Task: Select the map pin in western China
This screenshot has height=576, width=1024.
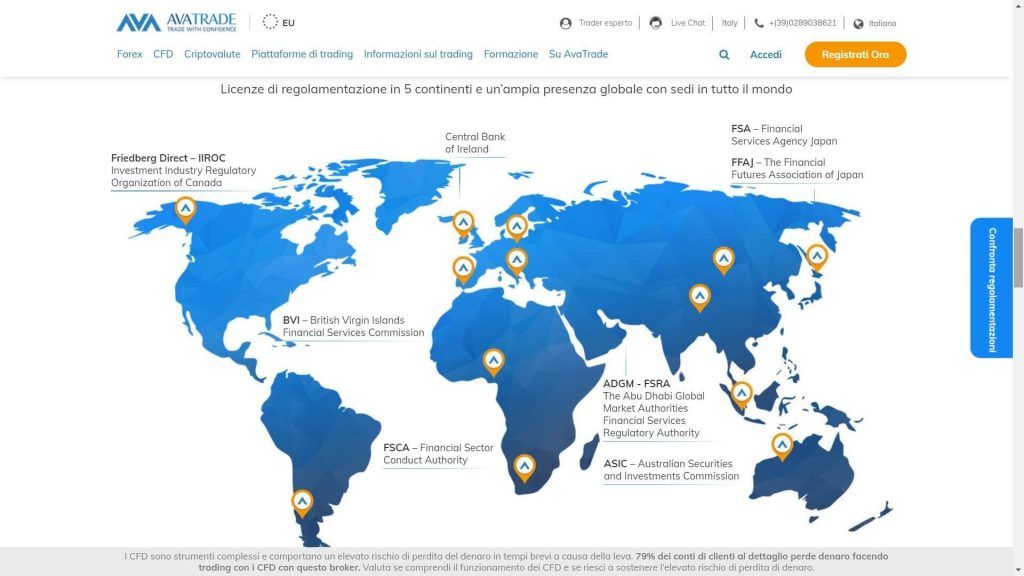Action: (x=699, y=298)
